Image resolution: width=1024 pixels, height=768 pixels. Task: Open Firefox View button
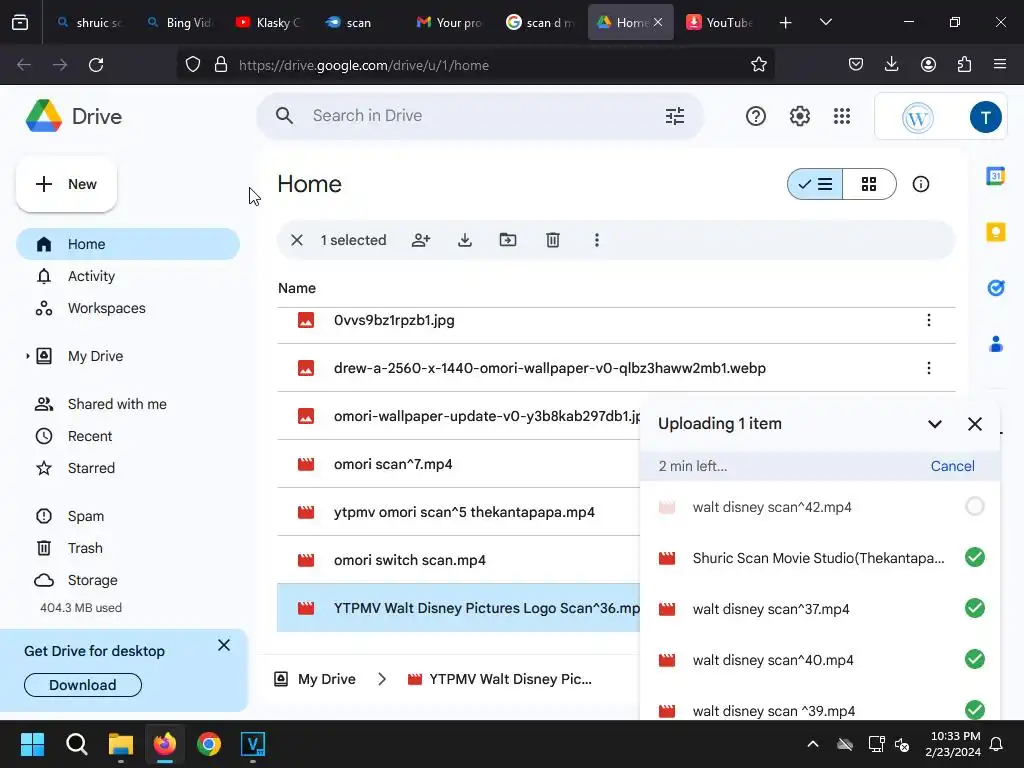pos(20,22)
